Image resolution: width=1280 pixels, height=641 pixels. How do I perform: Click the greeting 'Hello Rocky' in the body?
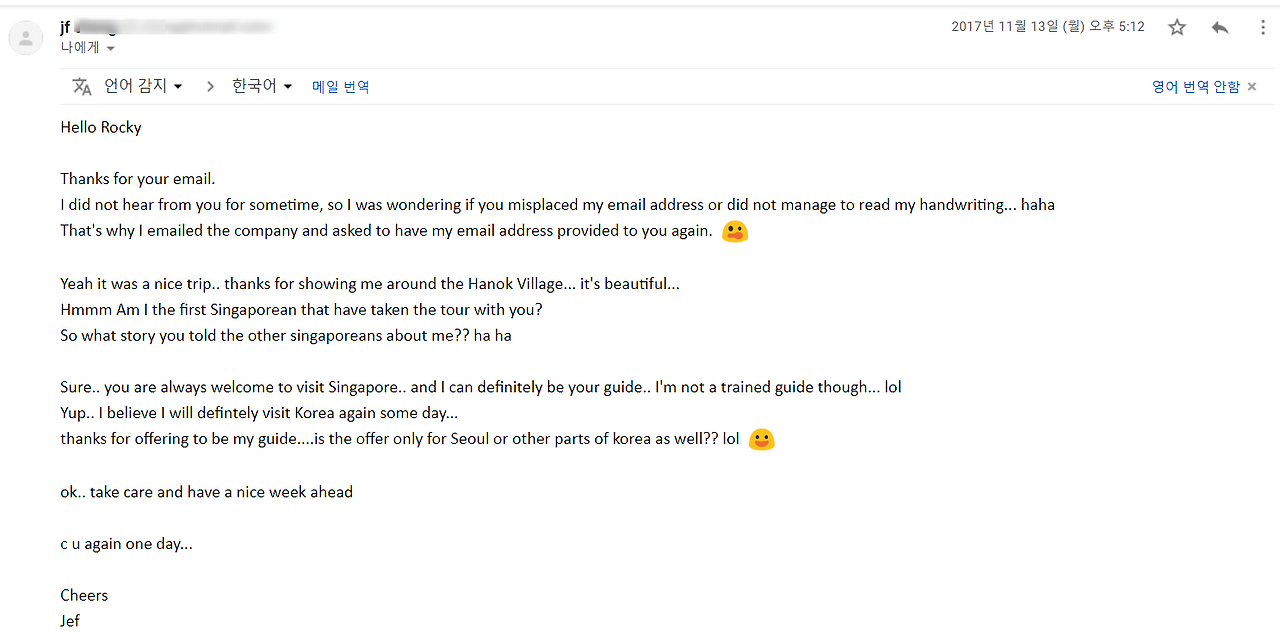coord(100,127)
